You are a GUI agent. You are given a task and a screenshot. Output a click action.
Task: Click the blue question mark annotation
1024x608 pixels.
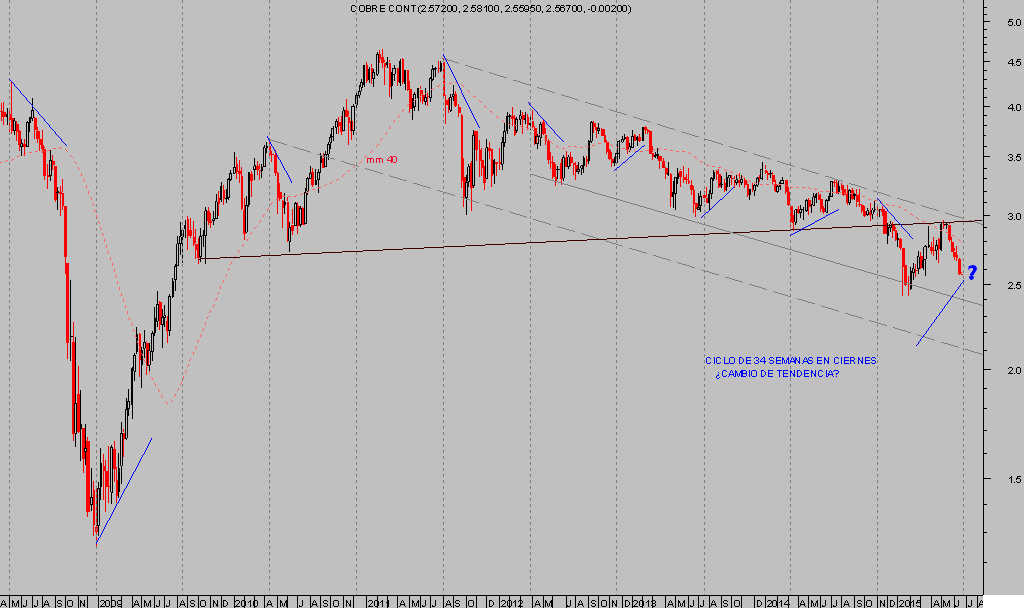tap(971, 272)
